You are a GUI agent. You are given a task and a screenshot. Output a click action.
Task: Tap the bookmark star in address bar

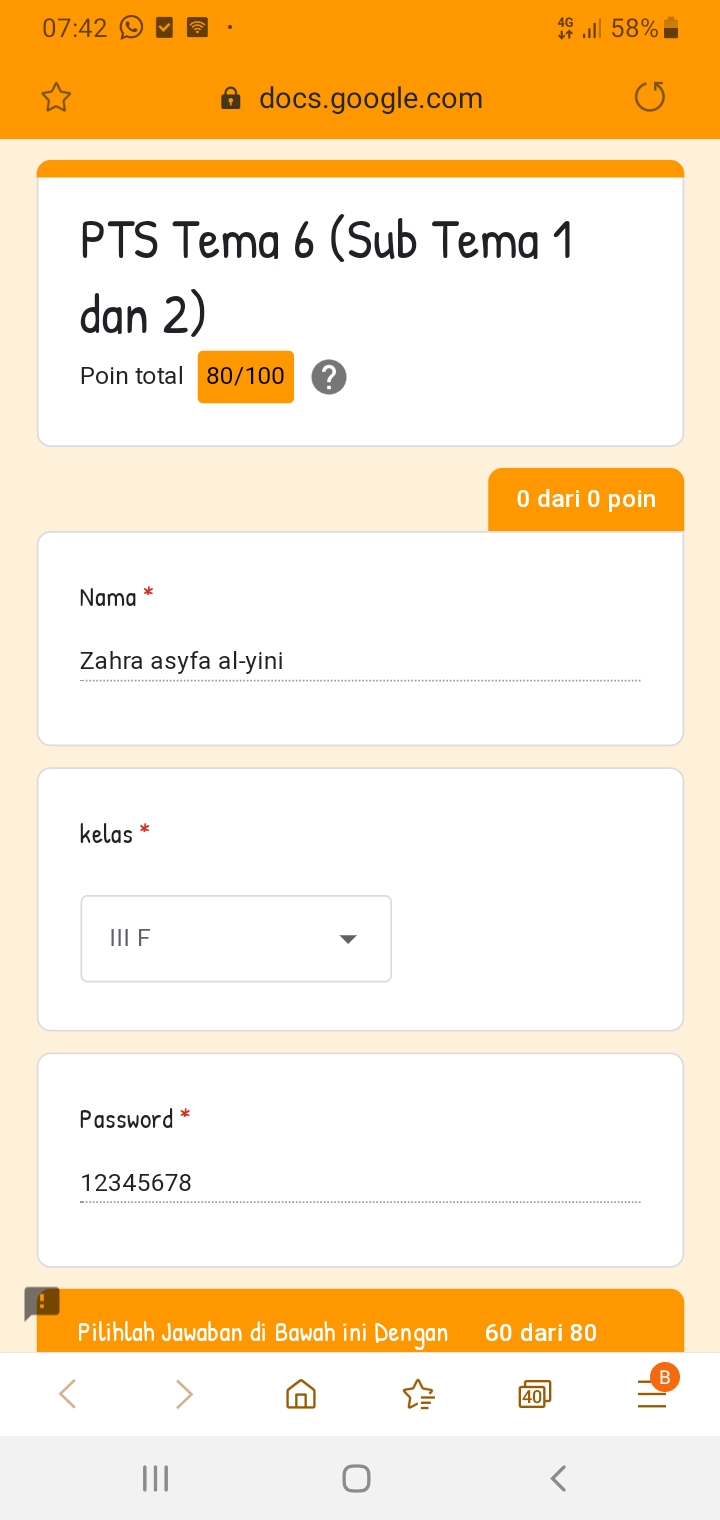[57, 98]
